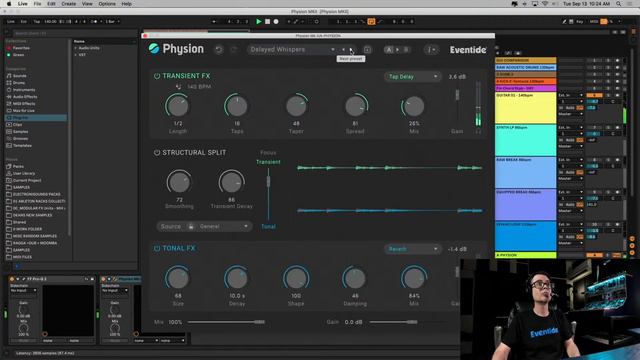640x360 pixels.
Task: Click the Transient Decay knob
Action: click(231, 182)
